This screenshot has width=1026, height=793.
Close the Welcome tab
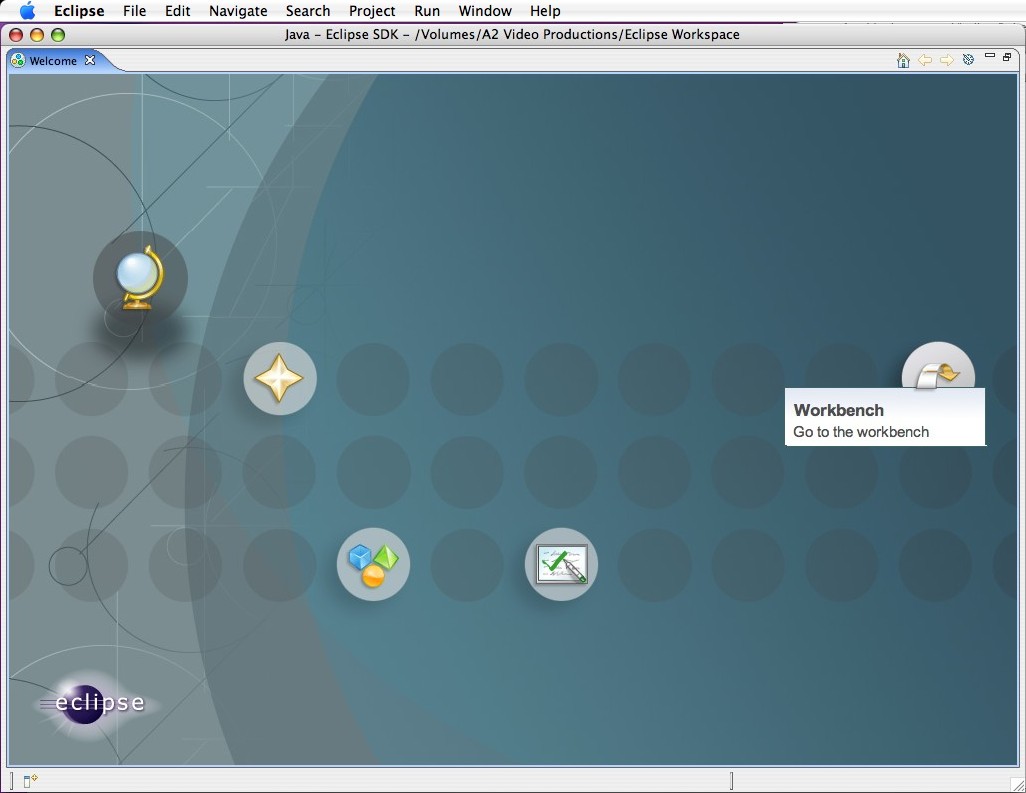coord(90,60)
